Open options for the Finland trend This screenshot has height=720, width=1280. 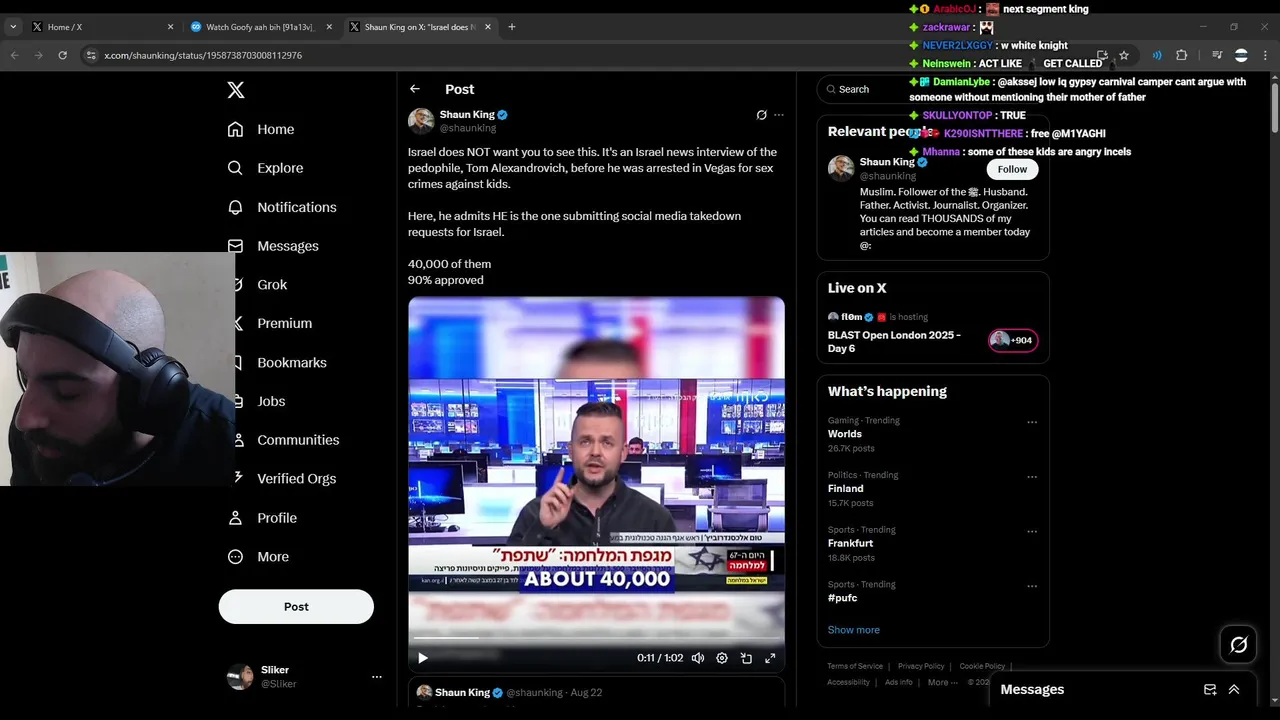click(1032, 477)
